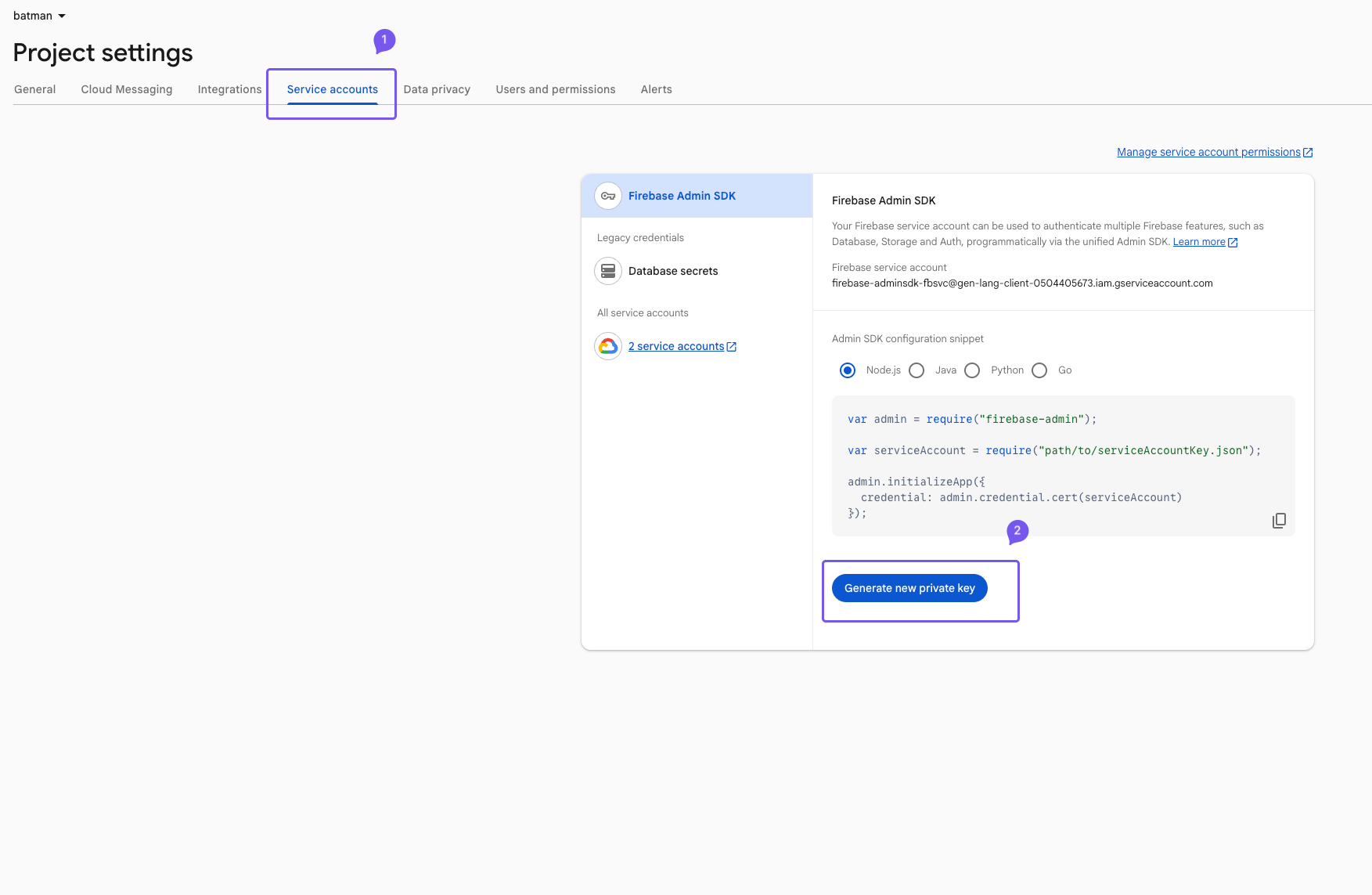
Task: Click Generate new private key button
Action: tap(909, 588)
